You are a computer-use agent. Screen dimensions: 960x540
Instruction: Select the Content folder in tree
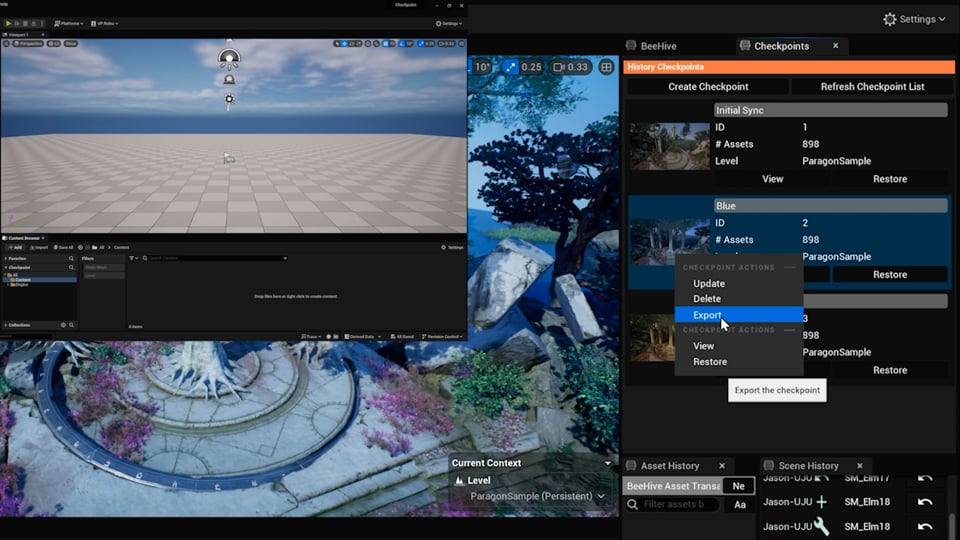(23, 280)
